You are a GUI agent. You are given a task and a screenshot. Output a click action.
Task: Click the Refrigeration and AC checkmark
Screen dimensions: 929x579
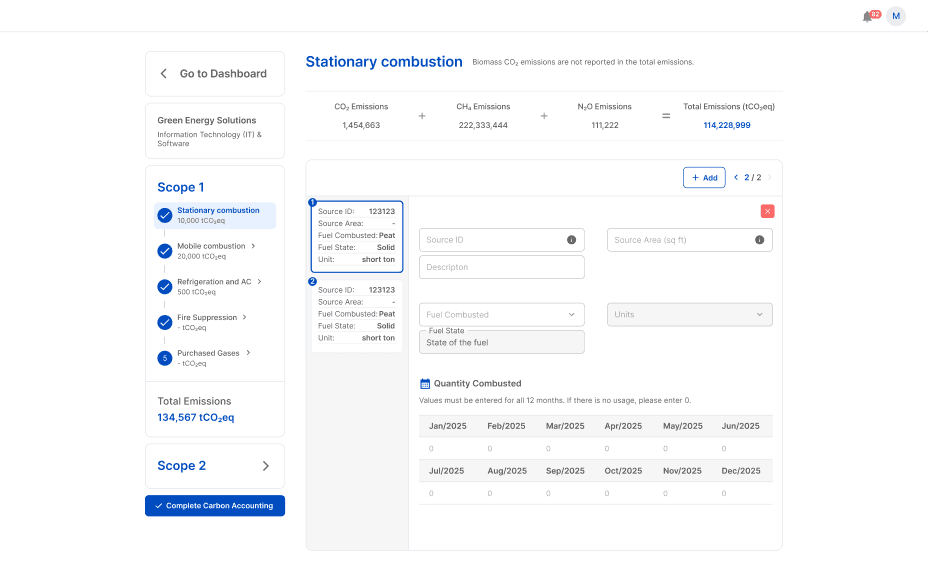(164, 287)
